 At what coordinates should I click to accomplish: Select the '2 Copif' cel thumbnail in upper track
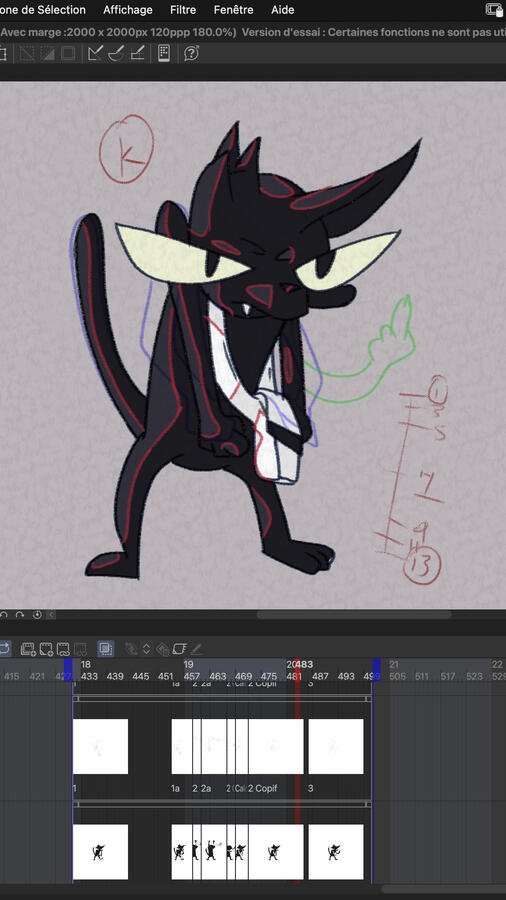click(276, 746)
